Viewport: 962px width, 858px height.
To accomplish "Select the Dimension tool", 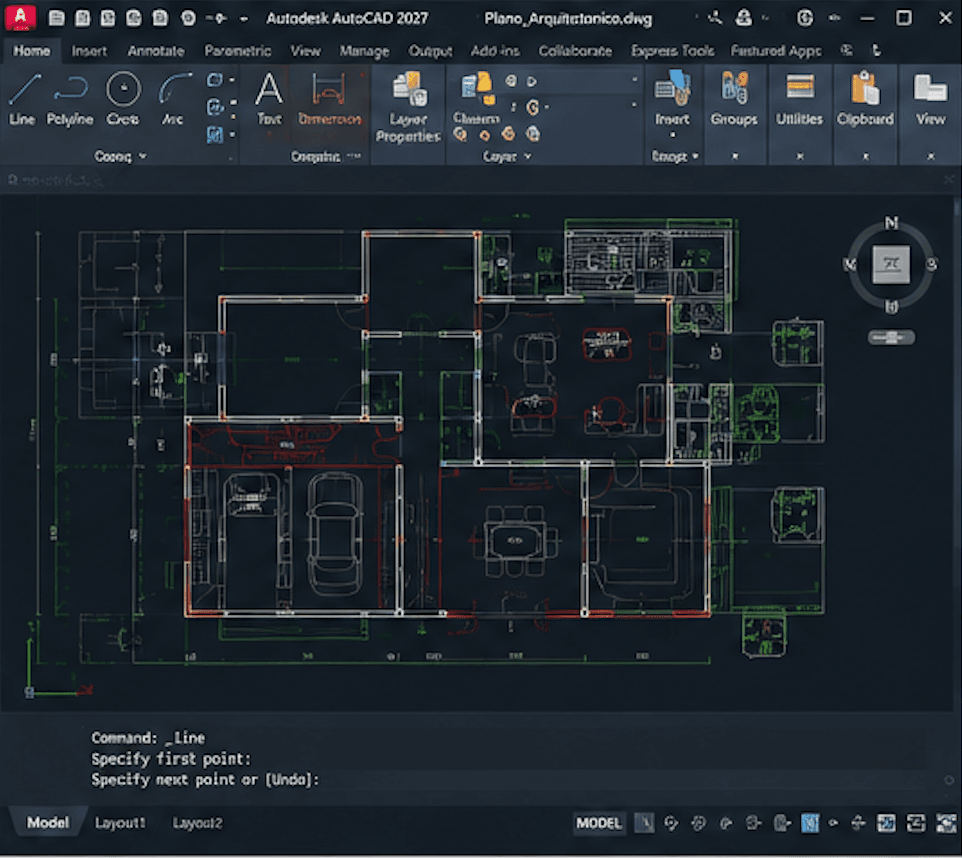I will (x=329, y=99).
